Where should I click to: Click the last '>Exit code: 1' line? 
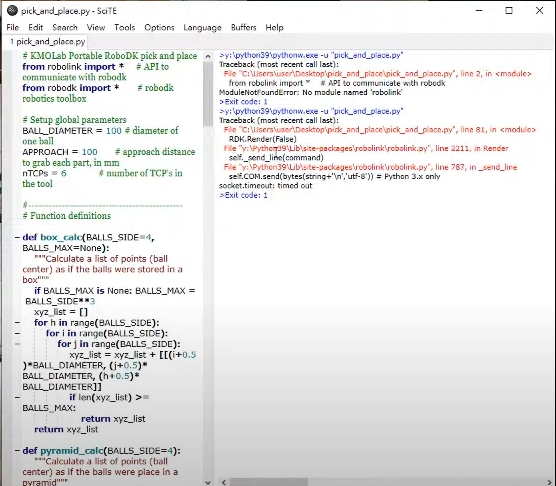click(x=243, y=195)
